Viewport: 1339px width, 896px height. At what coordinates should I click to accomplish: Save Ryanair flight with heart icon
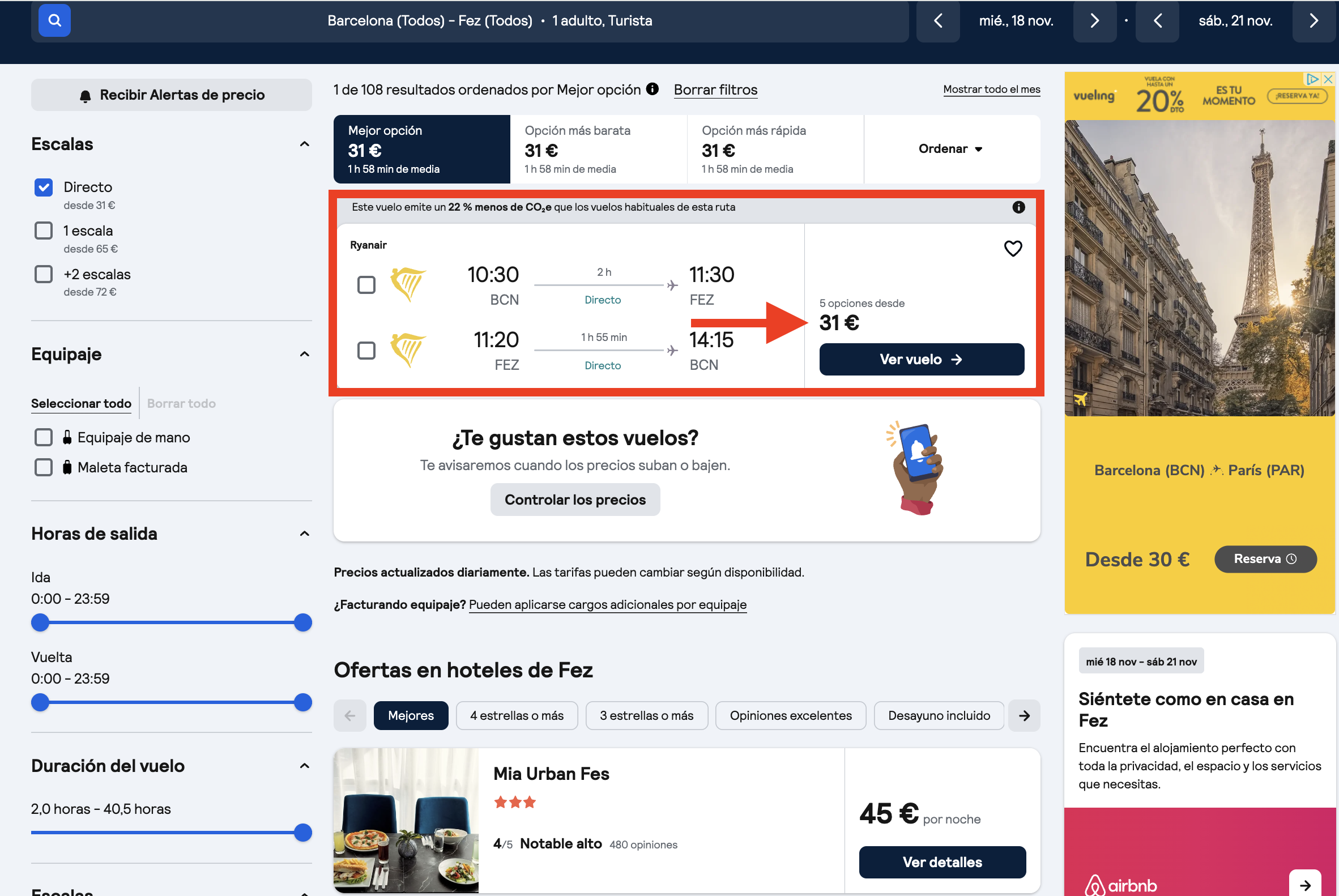tap(1013, 249)
